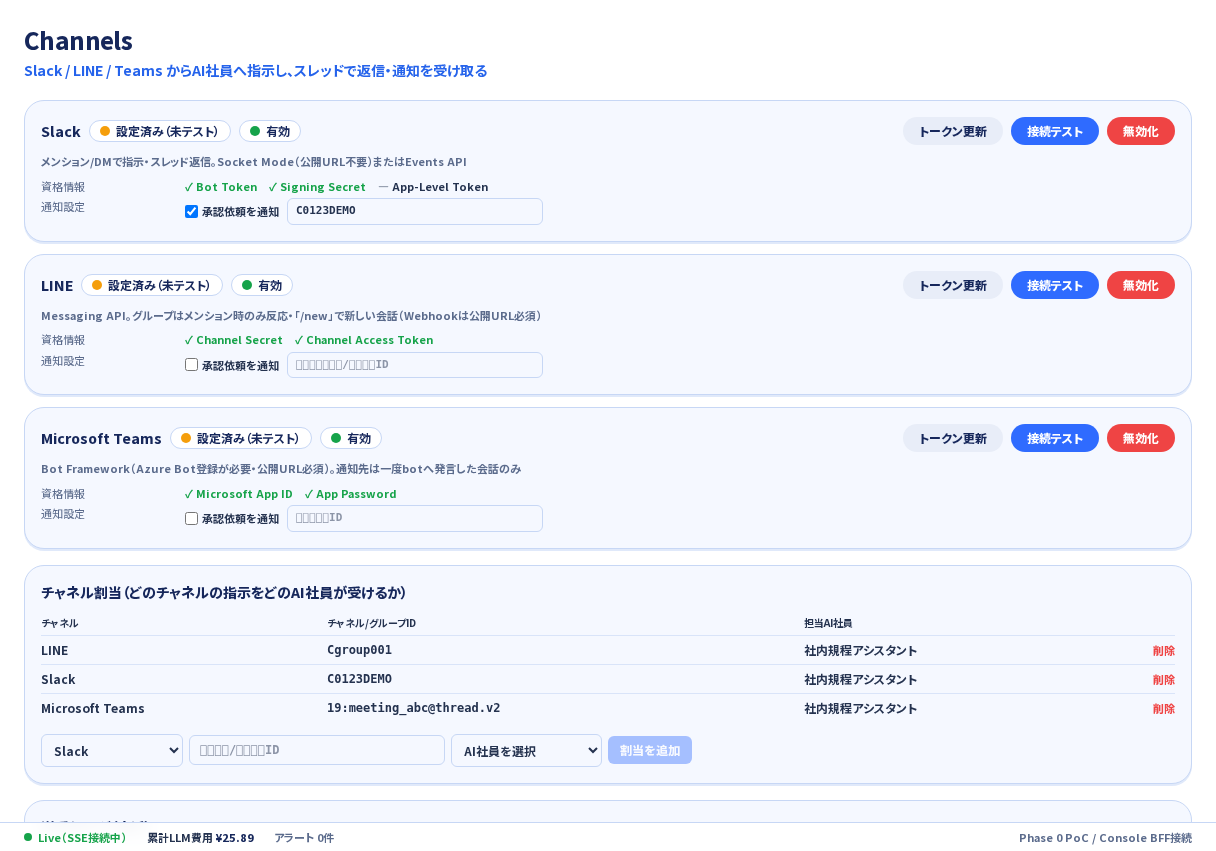Uncheck Slack 承認依頼を通知 checkbox
1216x851 pixels.
[191, 211]
